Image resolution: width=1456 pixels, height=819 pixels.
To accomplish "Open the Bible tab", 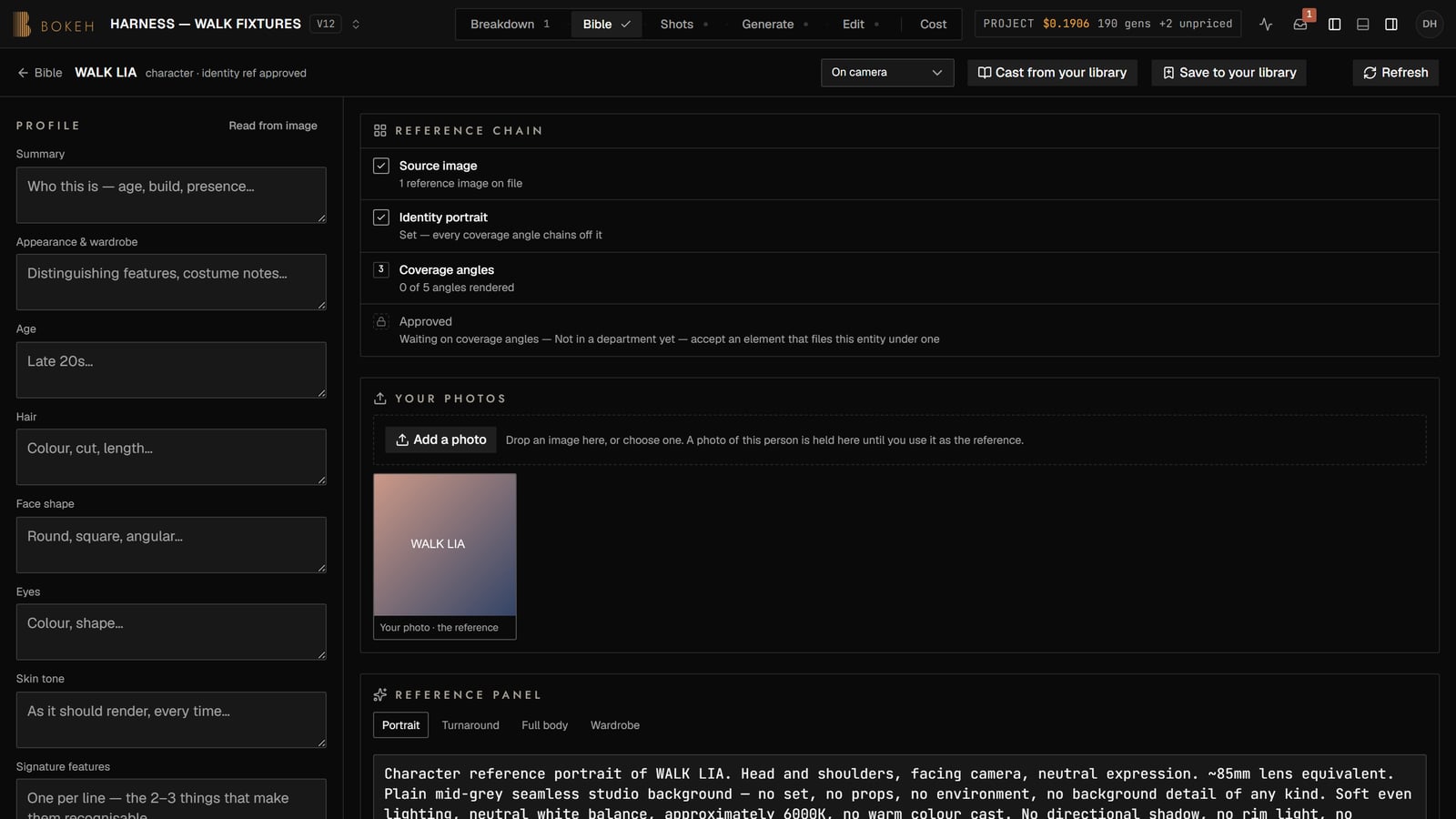I will click(x=606, y=25).
